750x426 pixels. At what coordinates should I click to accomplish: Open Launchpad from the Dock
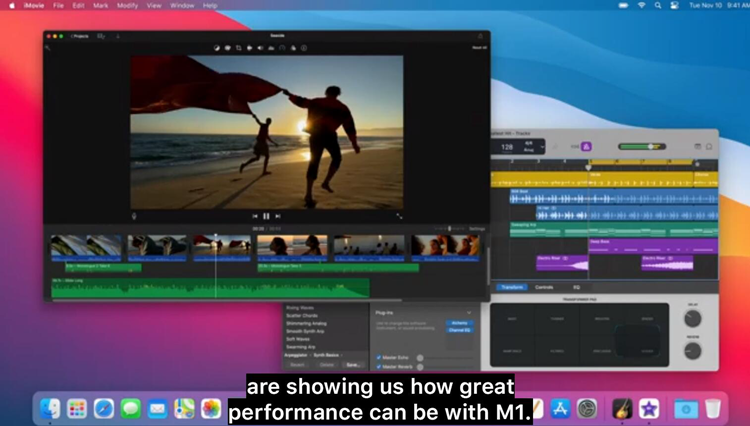77,409
